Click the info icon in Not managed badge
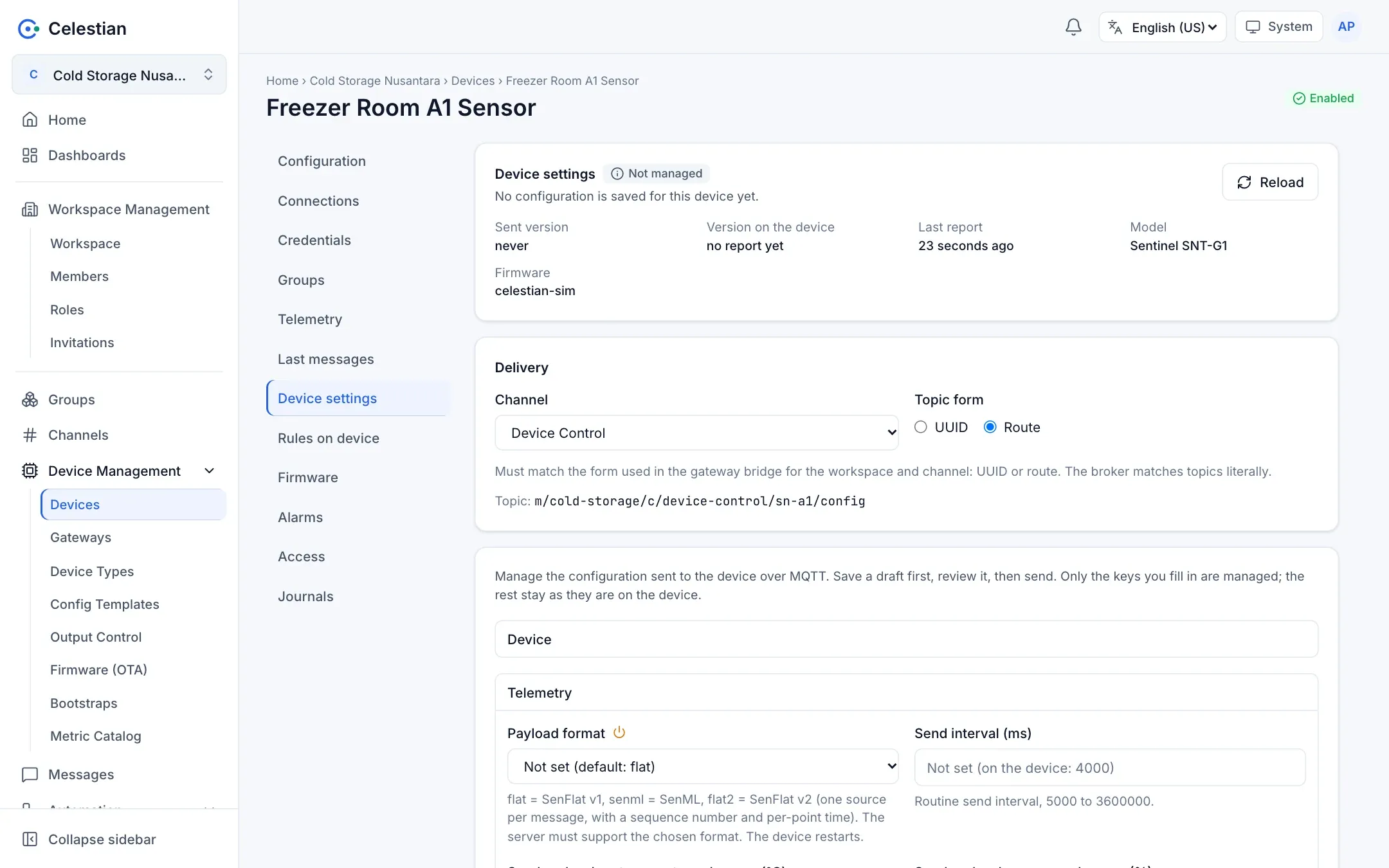Viewport: 1389px width, 868px height. 617,174
